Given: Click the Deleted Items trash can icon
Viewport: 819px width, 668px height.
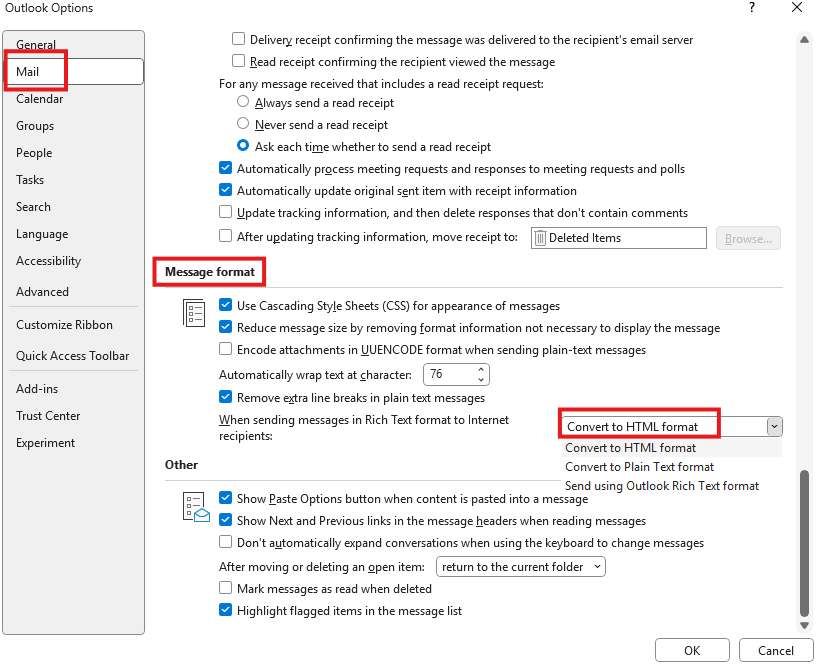Looking at the screenshot, I should 541,238.
